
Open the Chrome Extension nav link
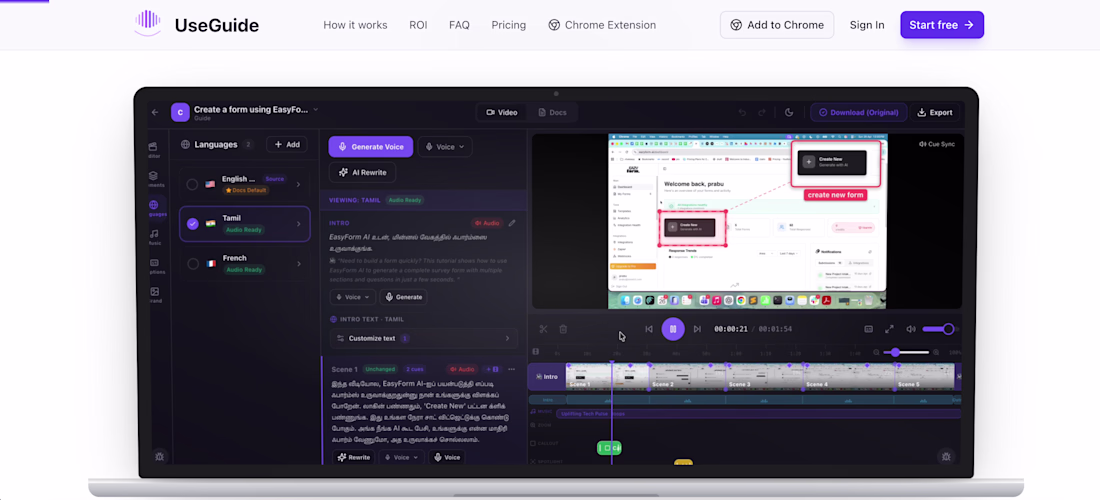[602, 25]
